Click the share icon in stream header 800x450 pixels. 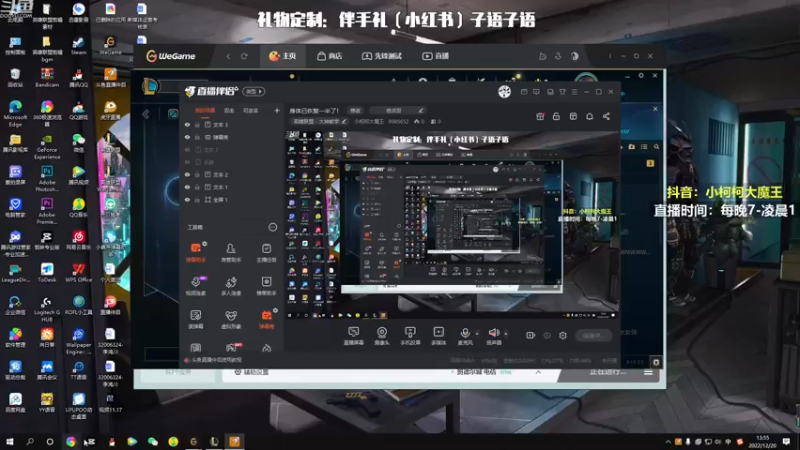(x=606, y=116)
